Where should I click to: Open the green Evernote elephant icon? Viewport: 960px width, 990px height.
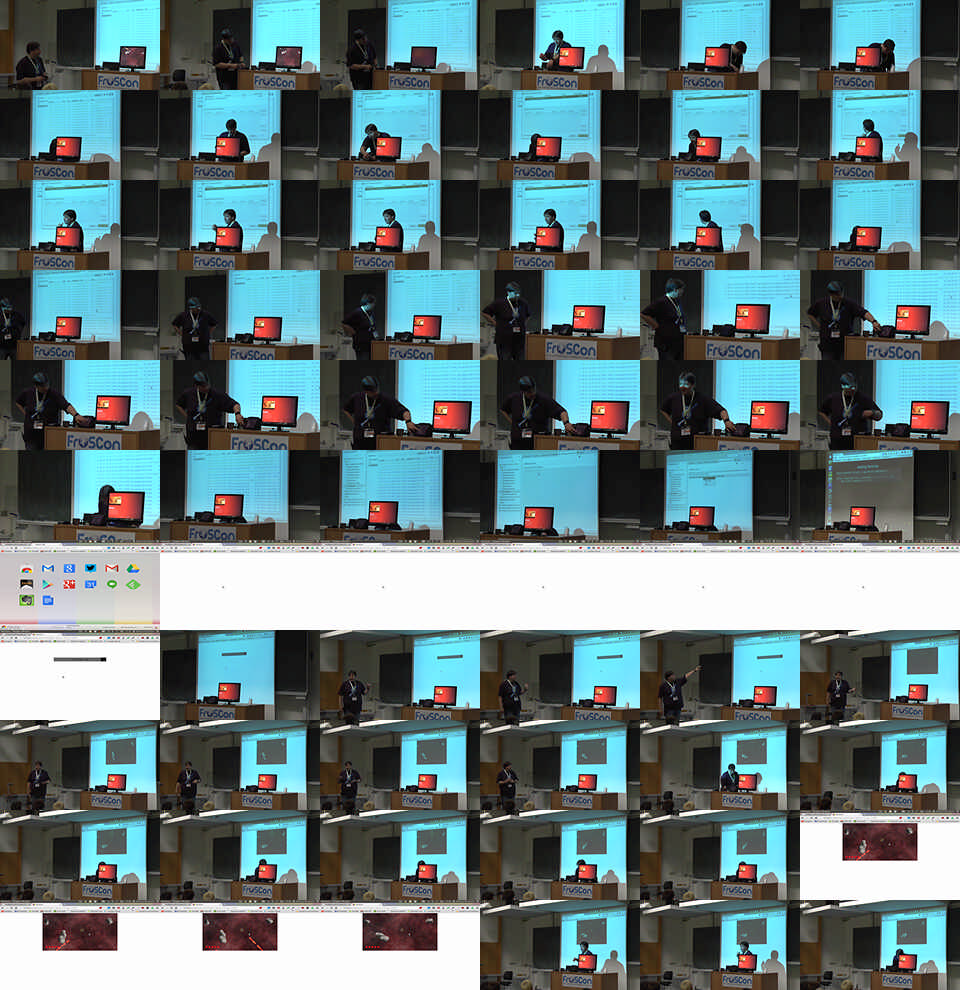tap(27, 600)
